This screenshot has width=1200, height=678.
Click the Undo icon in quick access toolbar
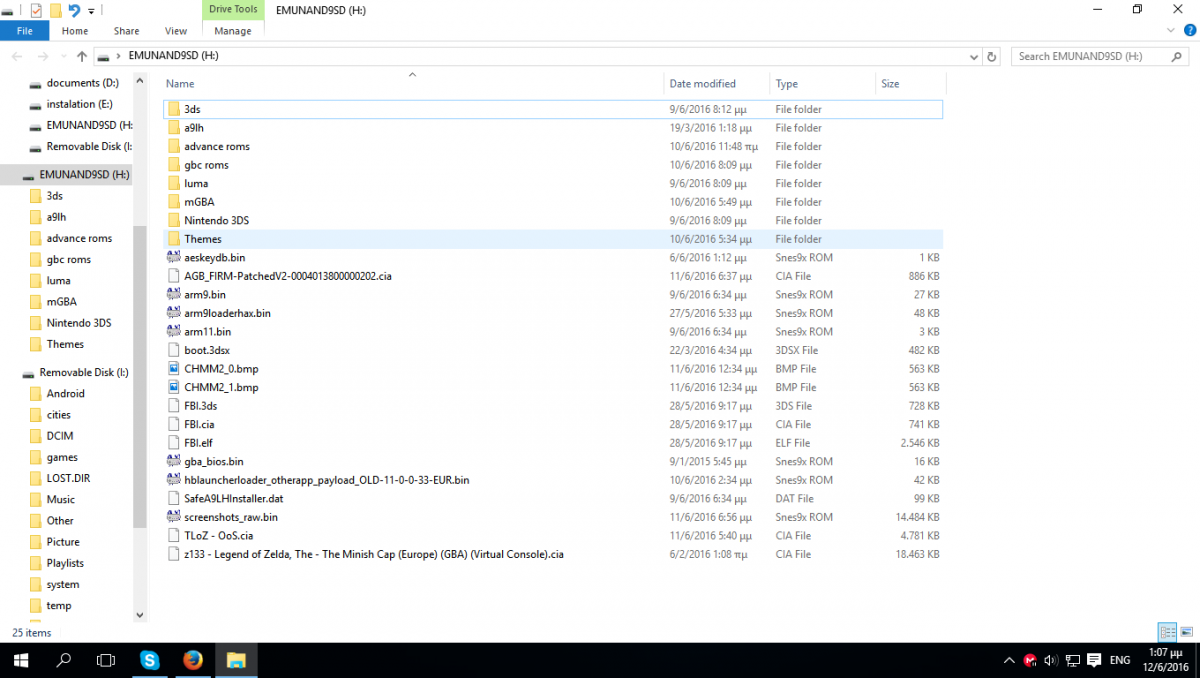pyautogui.click(x=74, y=10)
